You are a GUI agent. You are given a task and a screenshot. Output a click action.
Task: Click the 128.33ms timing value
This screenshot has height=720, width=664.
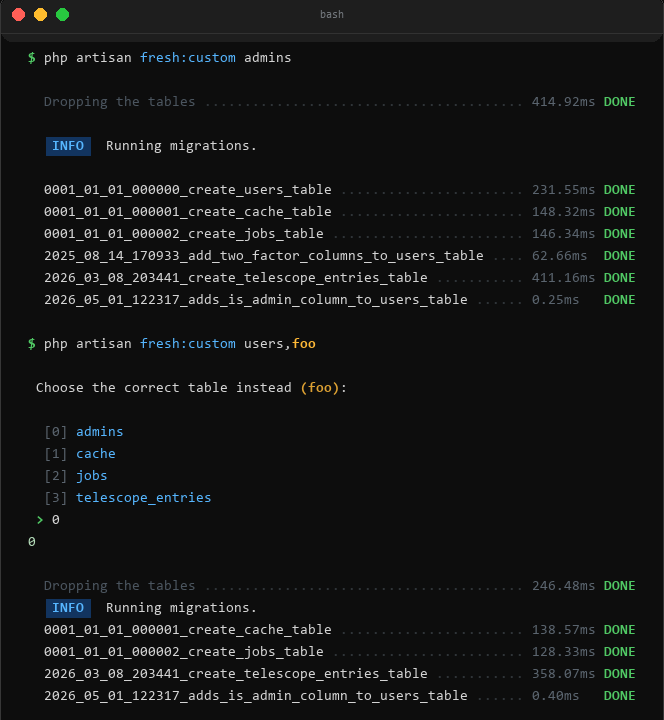point(563,652)
